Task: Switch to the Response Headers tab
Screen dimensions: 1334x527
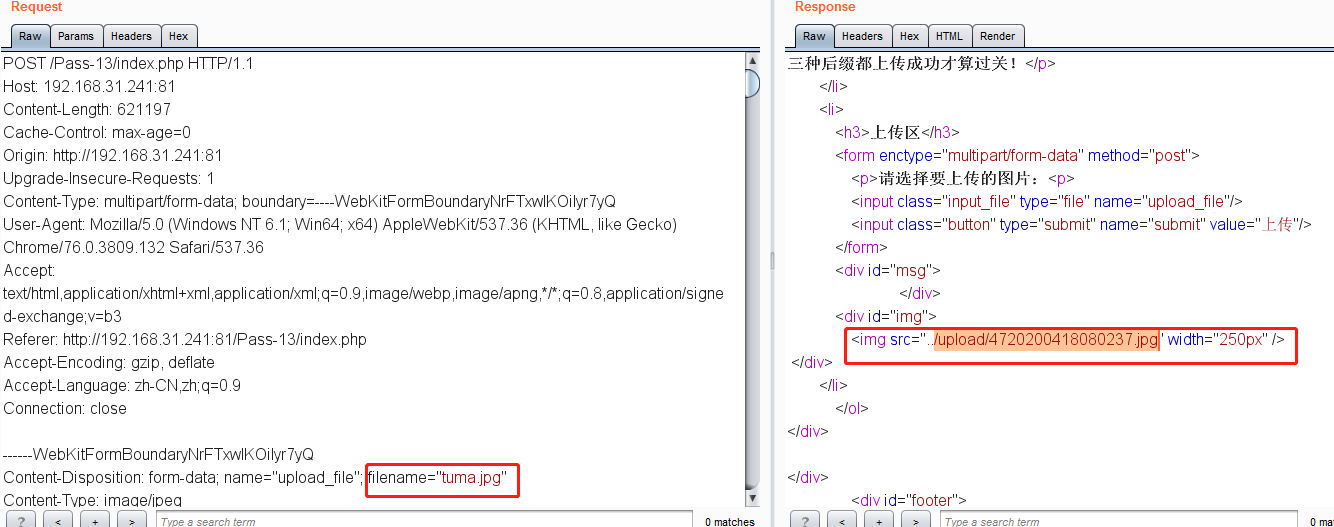Action: point(862,36)
